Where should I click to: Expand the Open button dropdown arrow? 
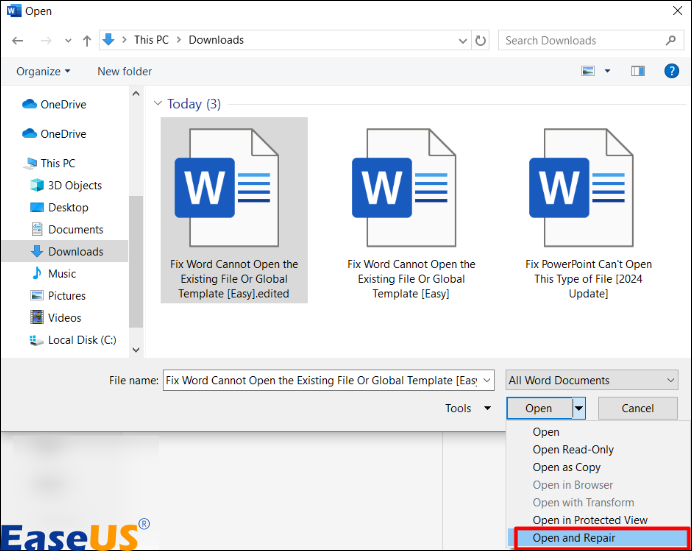pos(578,408)
